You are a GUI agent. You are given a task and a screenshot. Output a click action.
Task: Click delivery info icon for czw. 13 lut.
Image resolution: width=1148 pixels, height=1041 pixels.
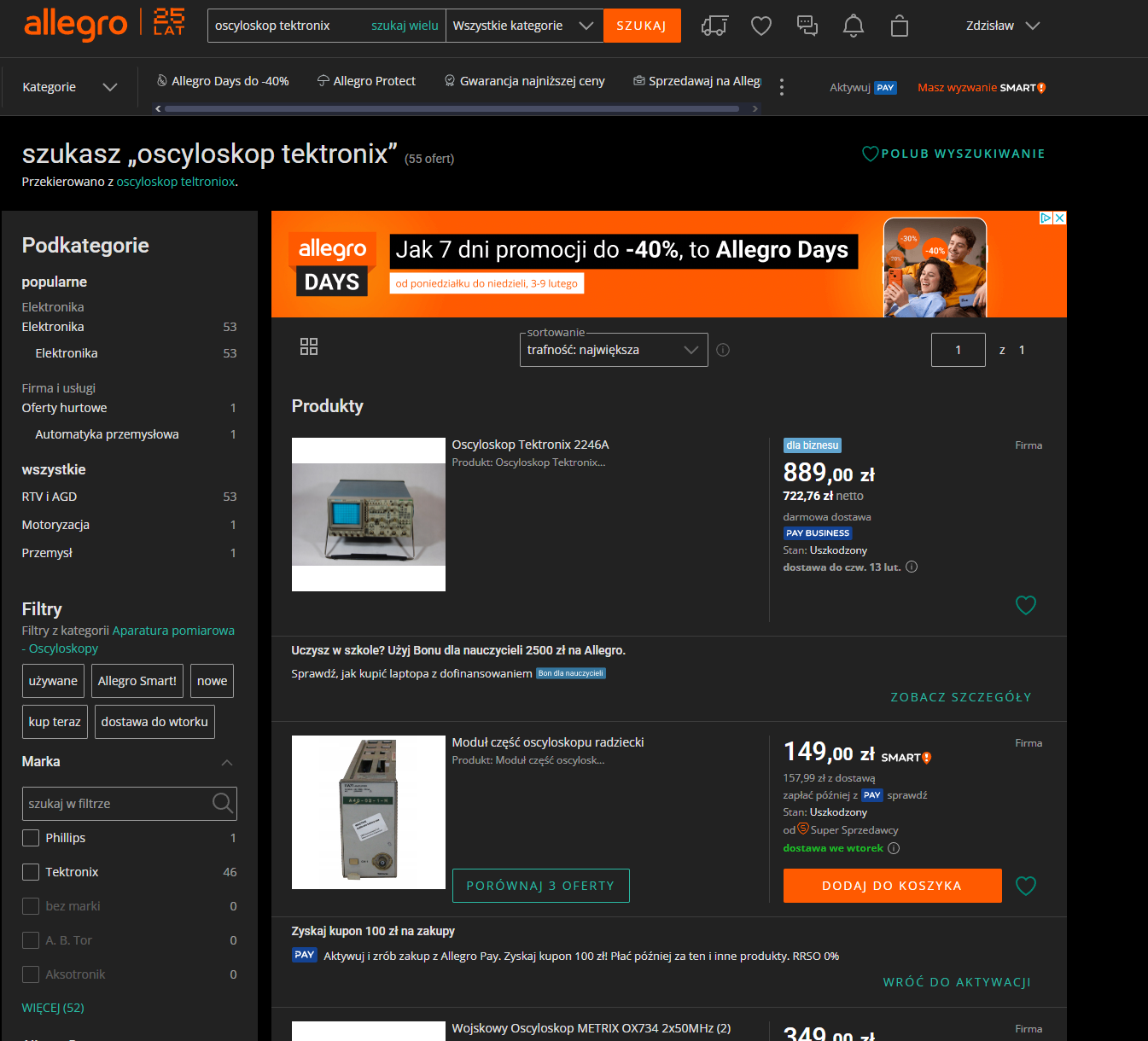912,567
